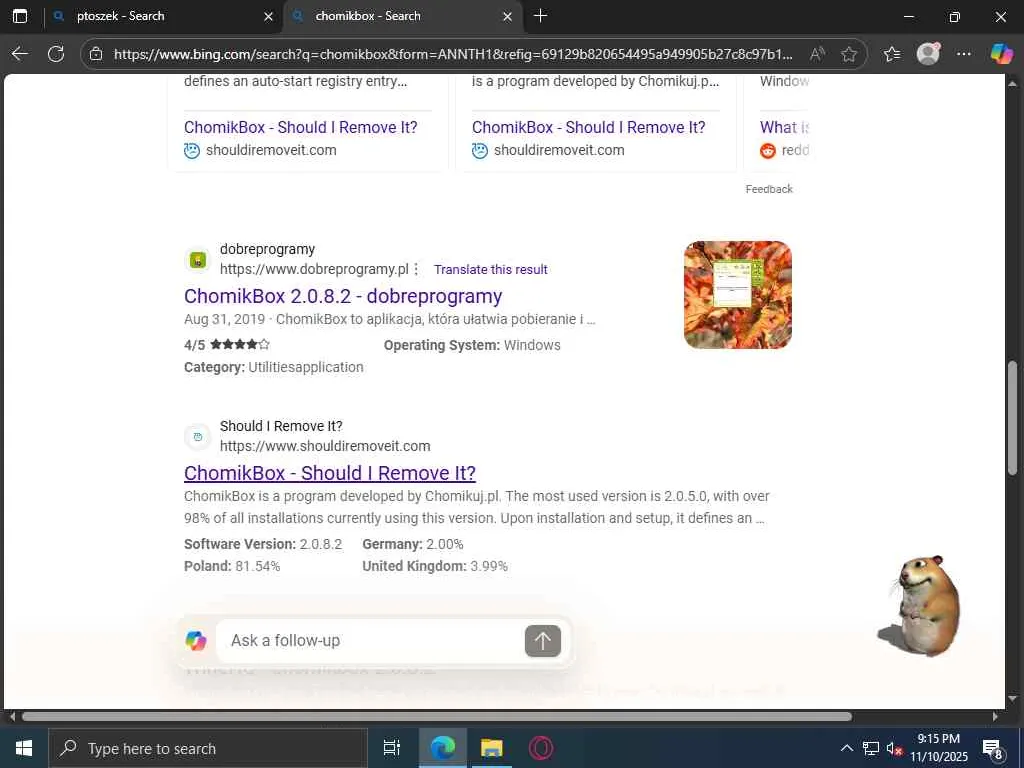This screenshot has width=1024, height=768.
Task: Open Task View on the taskbar
Action: tap(392, 748)
